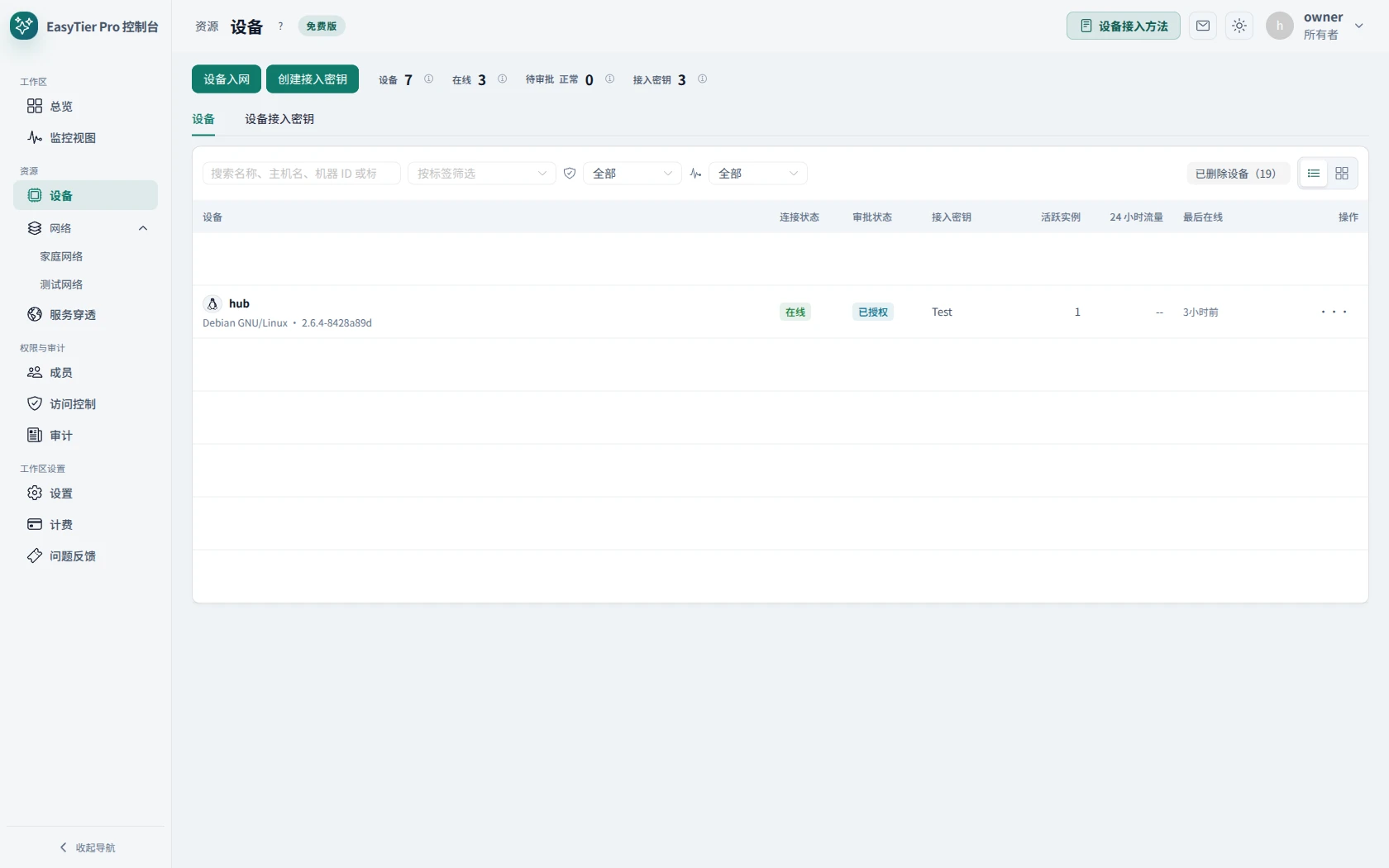Open the workspace 设置 settings
The image size is (1389, 868).
85,493
